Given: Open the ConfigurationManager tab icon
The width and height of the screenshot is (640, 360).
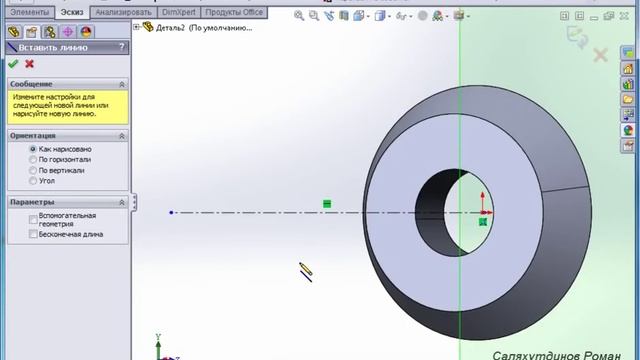Looking at the screenshot, I should (50, 32).
